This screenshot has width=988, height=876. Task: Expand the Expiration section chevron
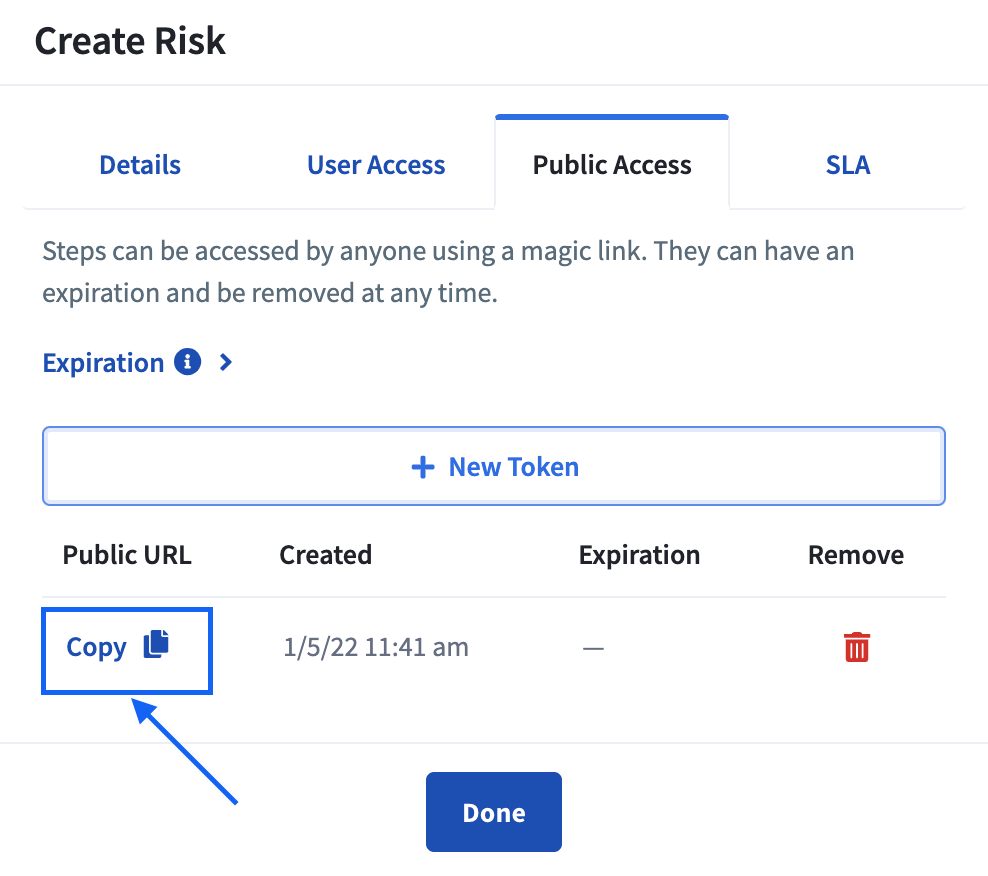click(226, 362)
